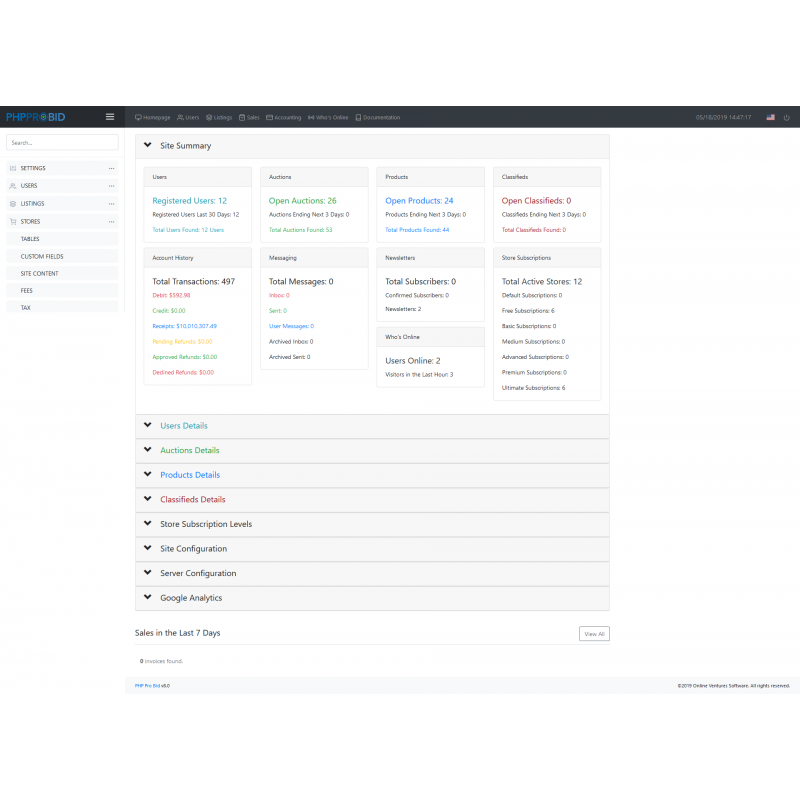Open Who's Online top nav item
The height and width of the screenshot is (800, 800).
pos(328,117)
